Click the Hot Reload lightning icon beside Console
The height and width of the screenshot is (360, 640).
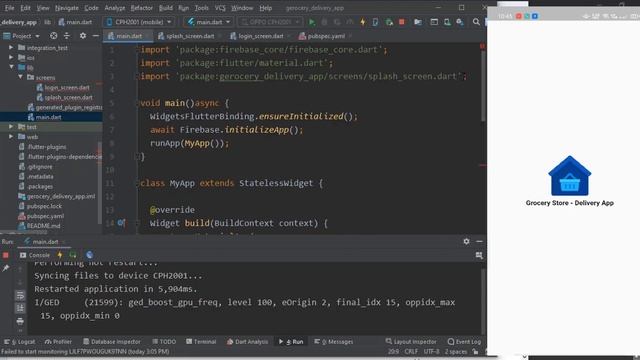pyautogui.click(x=60, y=255)
